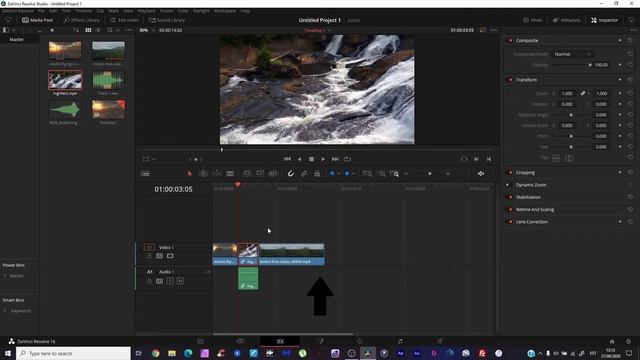Play the timeline in reverse
640x360 pixels.
tap(300, 159)
